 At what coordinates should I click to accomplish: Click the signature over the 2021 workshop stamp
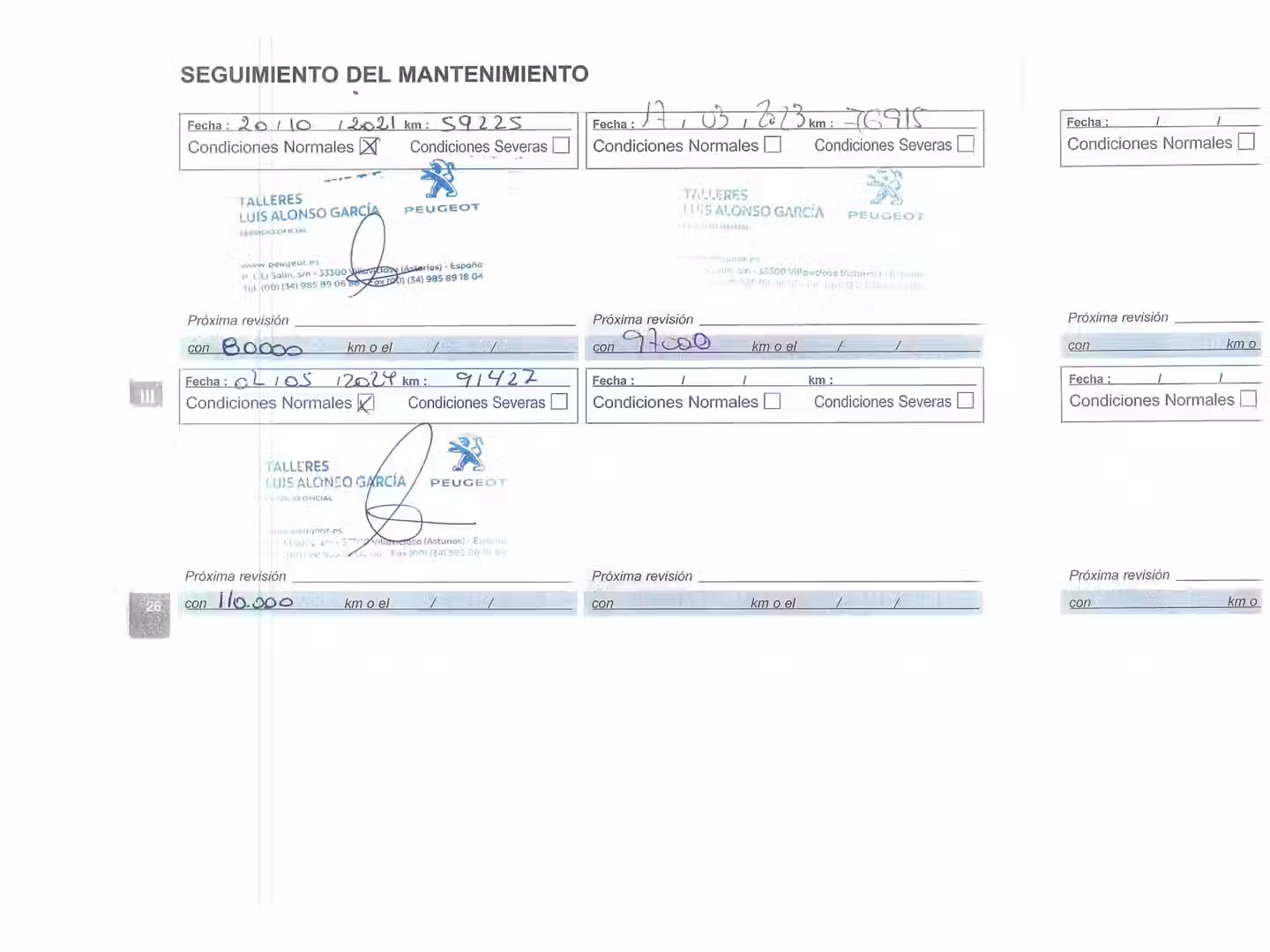(x=379, y=254)
